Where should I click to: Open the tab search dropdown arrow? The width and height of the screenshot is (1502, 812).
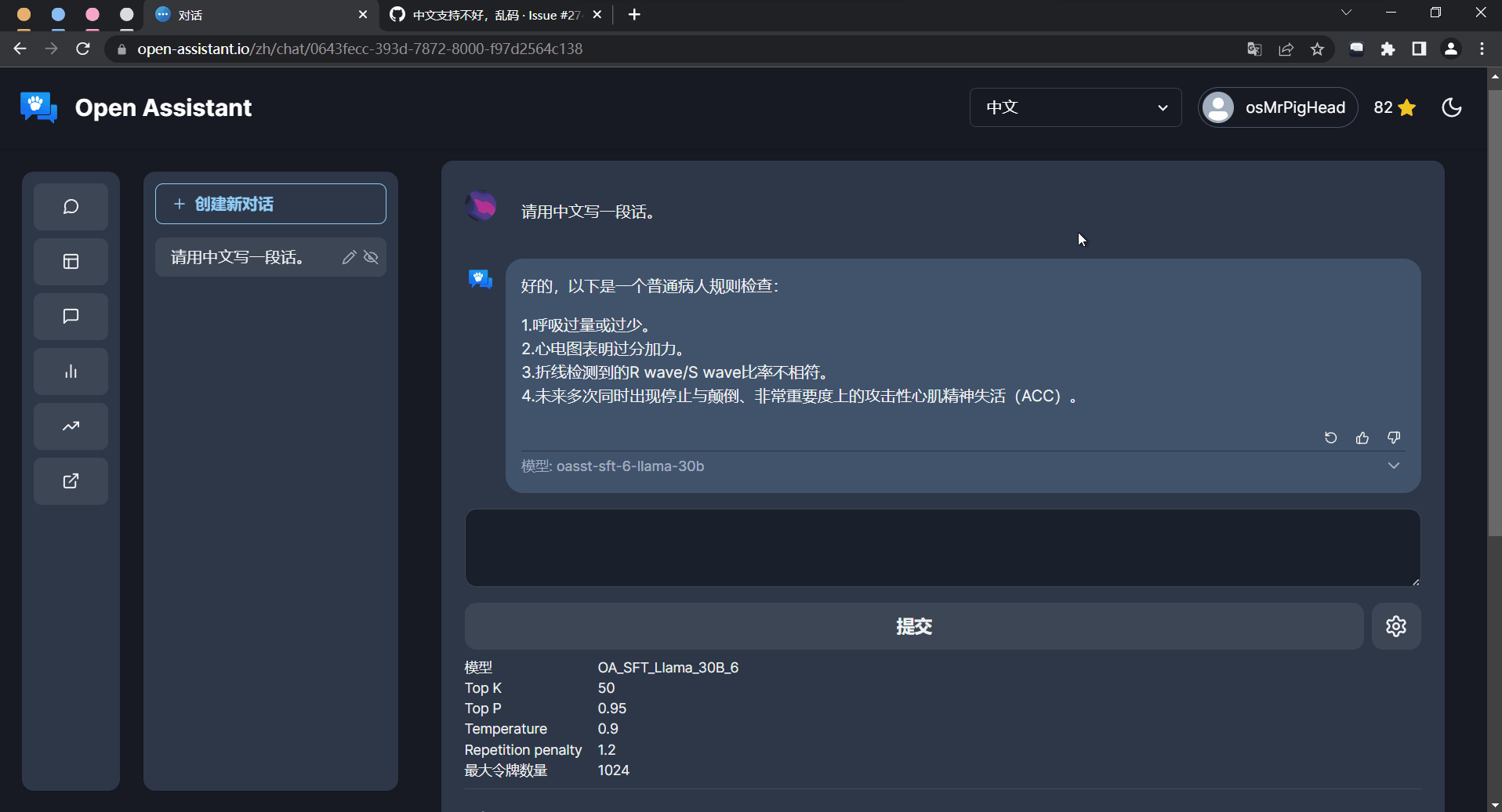coord(1346,13)
